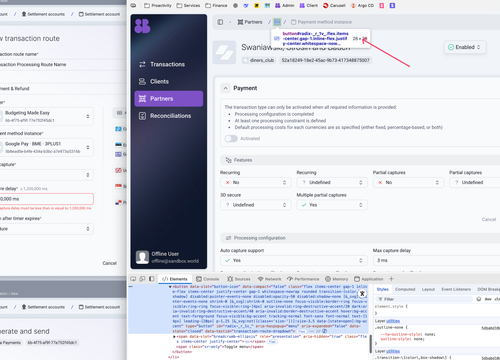
Task: Click the accessibility icon in the Elements panel
Action: click(362, 294)
